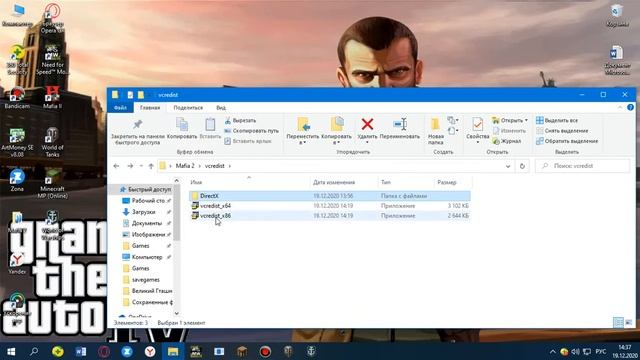Go up one folder level
This screenshot has height=360, width=640.
point(151,166)
